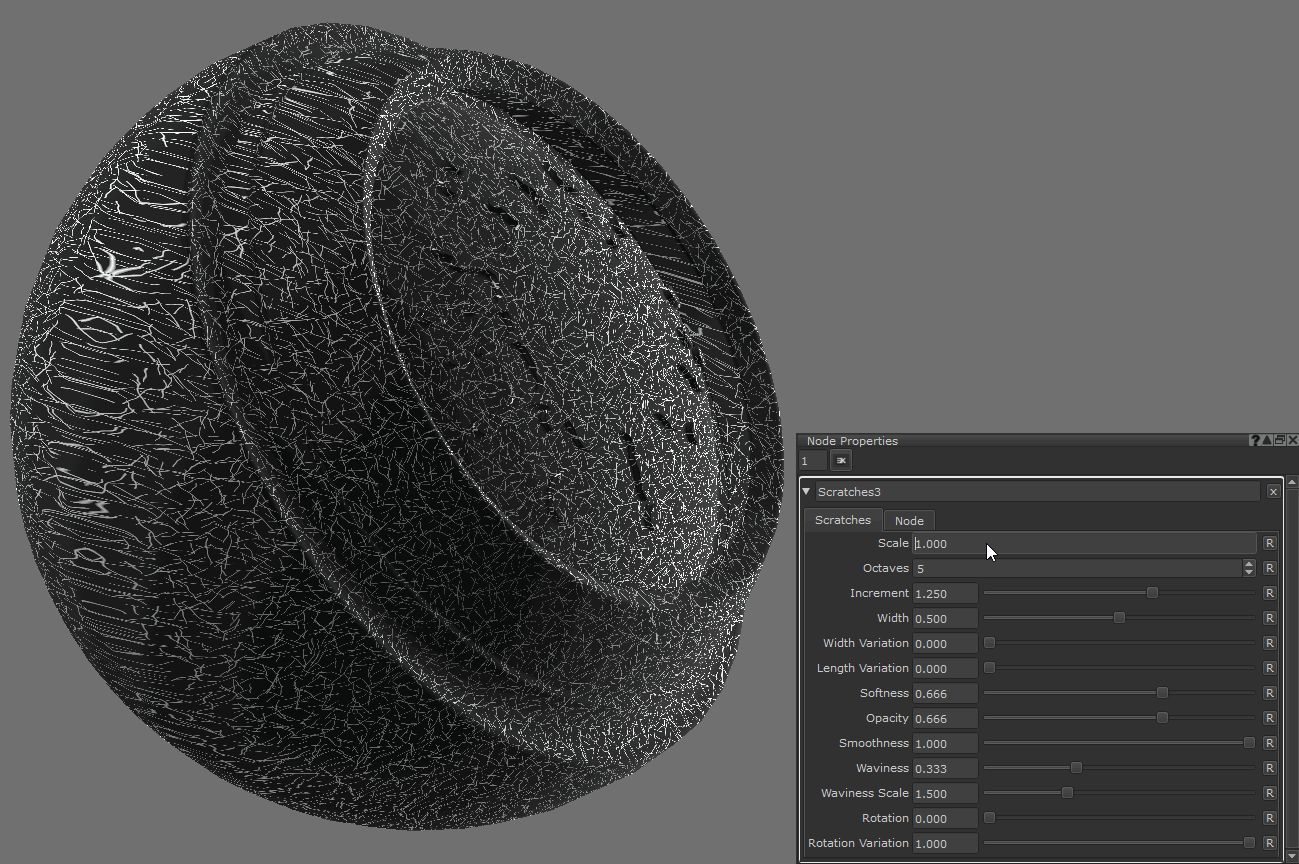Decrease Octaves with the down stepper arrow

[1249, 573]
